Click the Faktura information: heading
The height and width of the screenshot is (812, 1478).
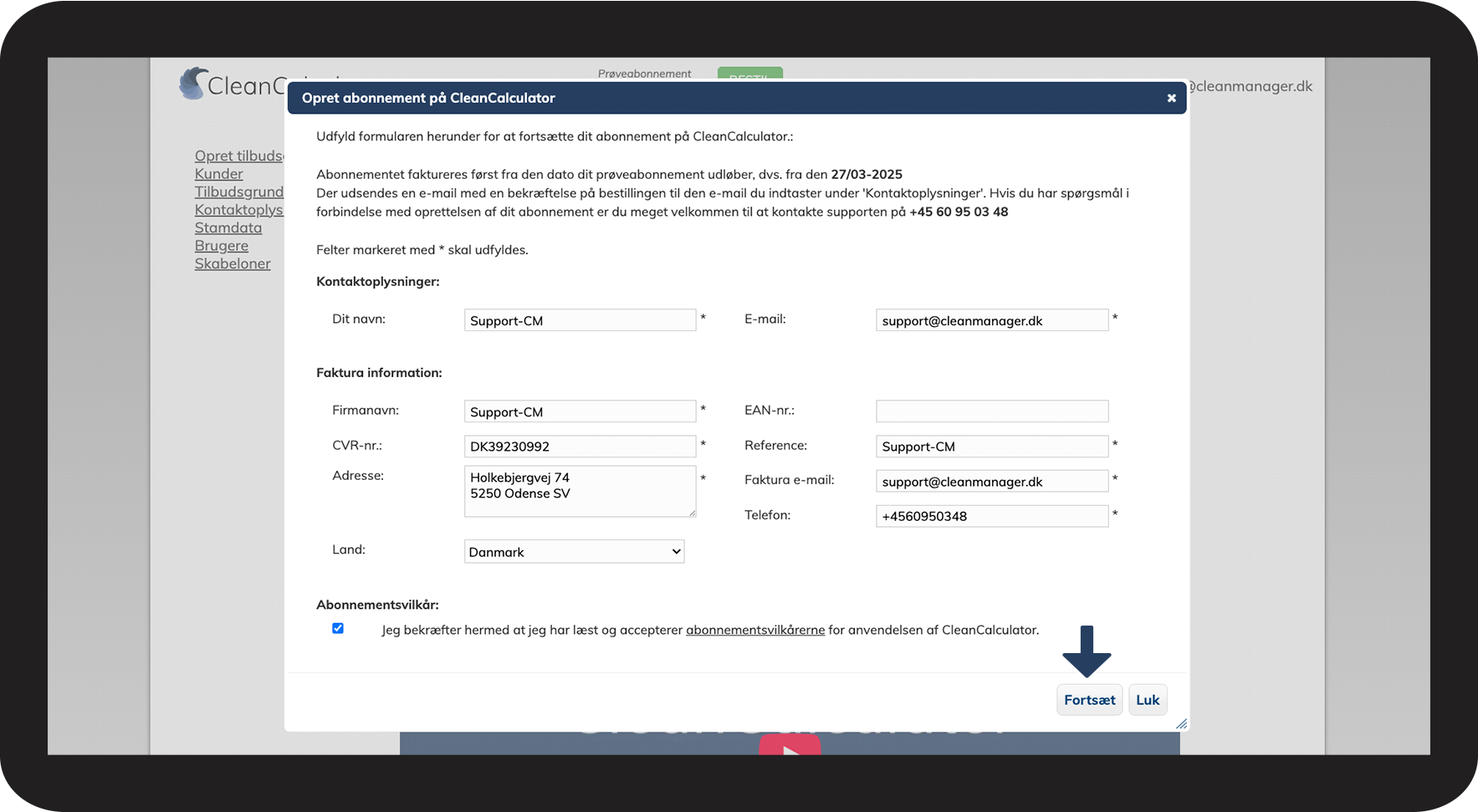click(x=379, y=373)
